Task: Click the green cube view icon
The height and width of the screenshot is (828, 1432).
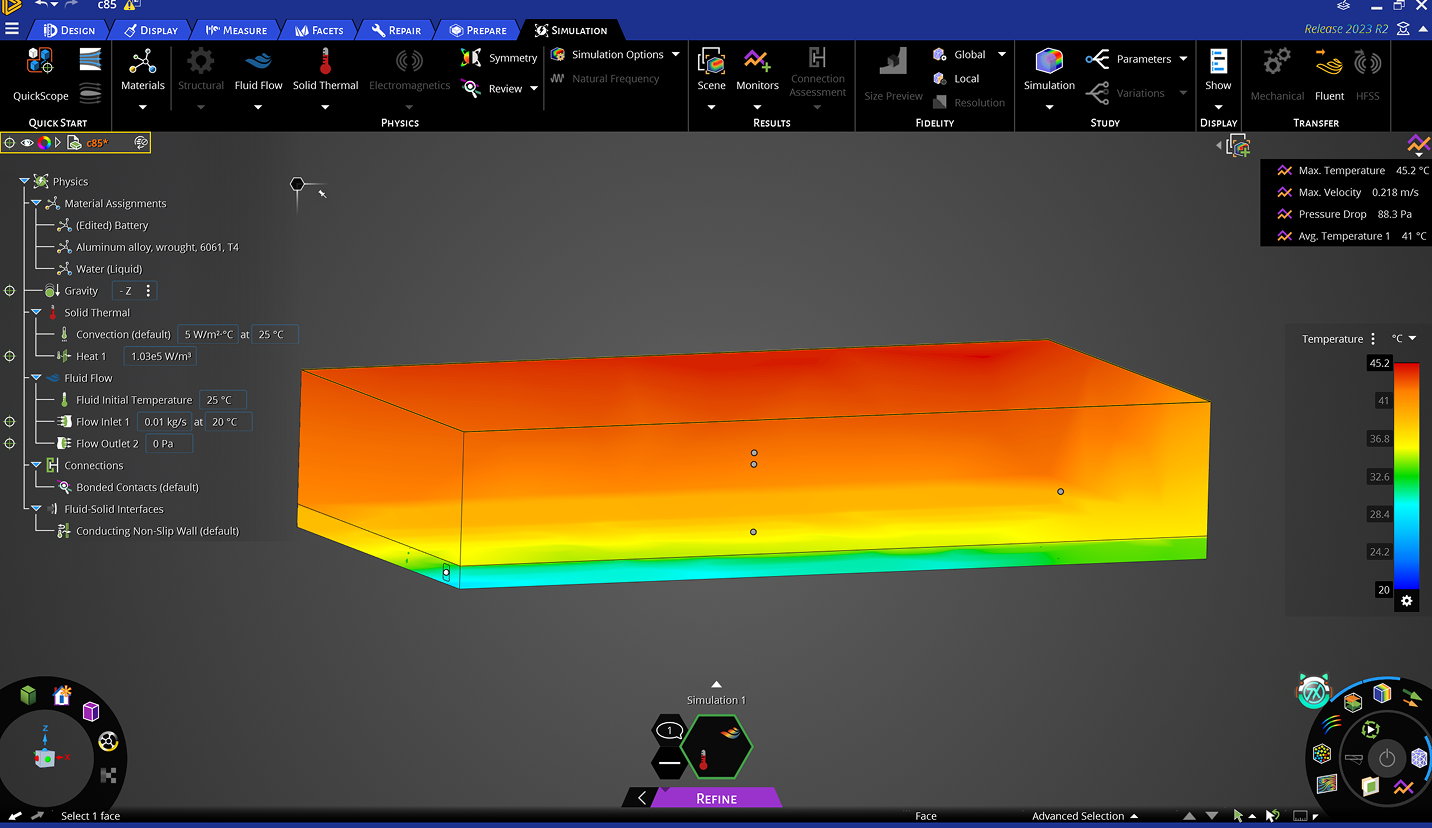Action: (28, 694)
